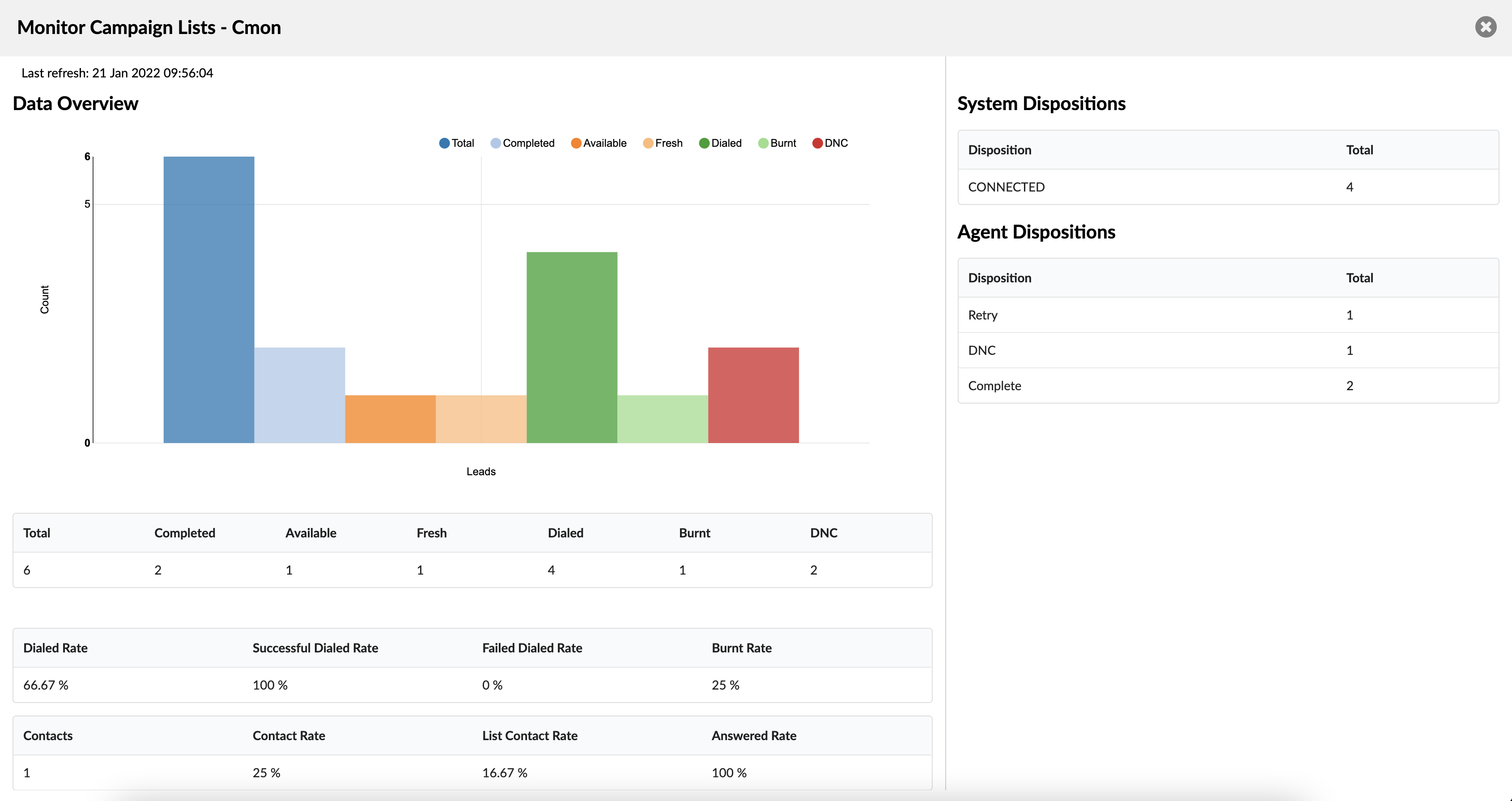Click the Dialed value 4 in summary table
The width and height of the screenshot is (1512, 801).
point(551,570)
